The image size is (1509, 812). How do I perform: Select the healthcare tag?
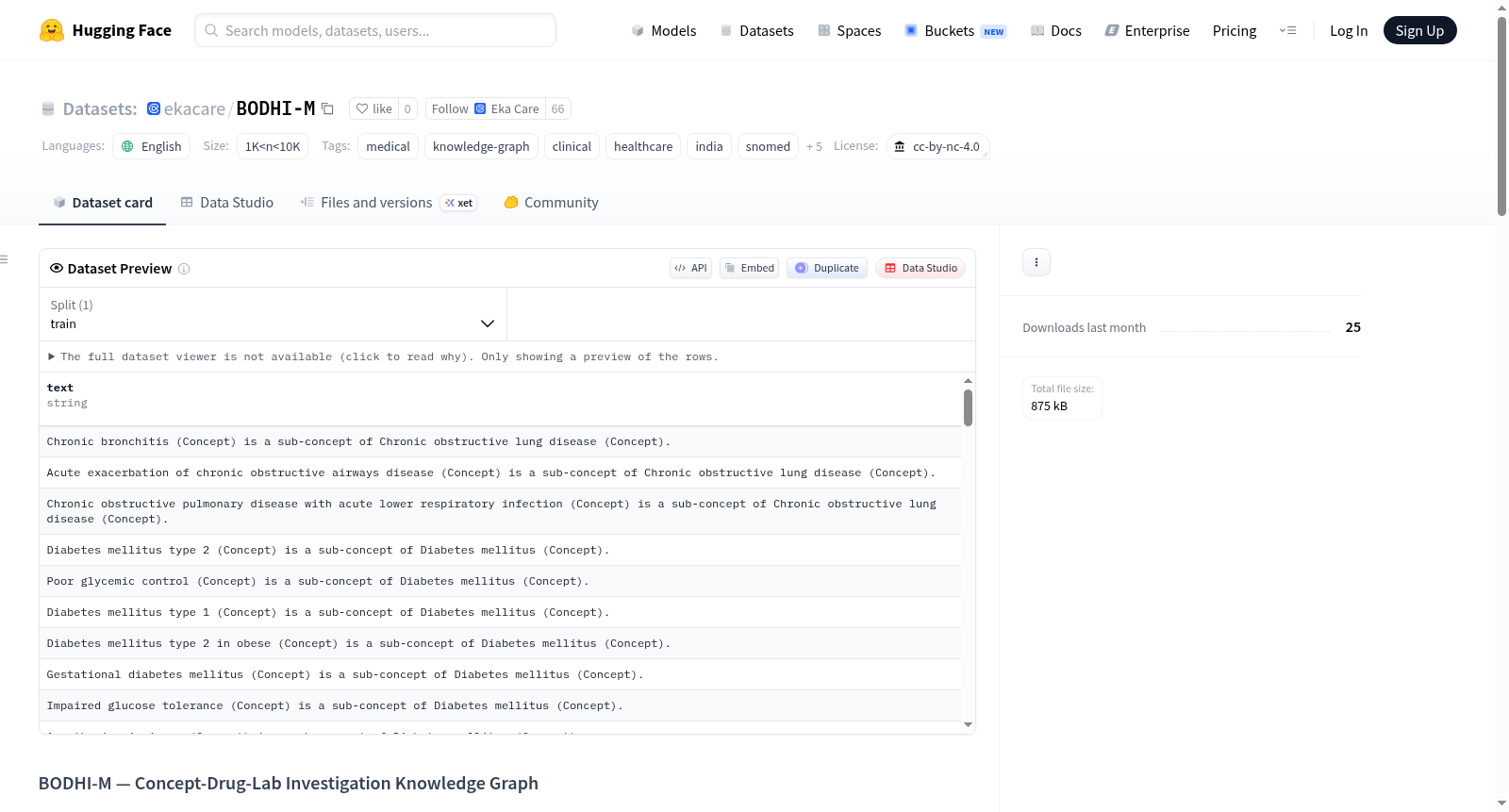click(643, 146)
